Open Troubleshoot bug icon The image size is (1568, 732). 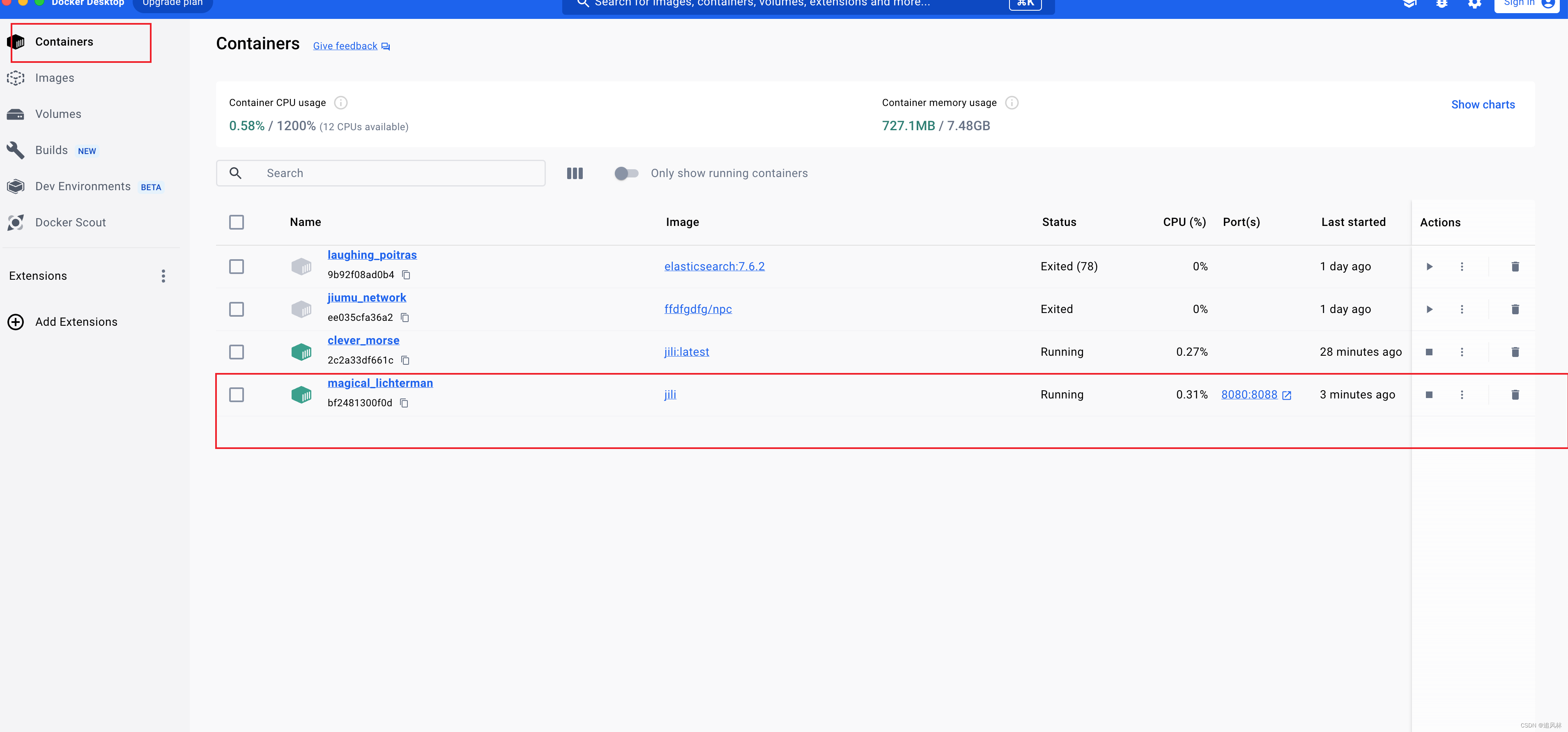pyautogui.click(x=1442, y=4)
